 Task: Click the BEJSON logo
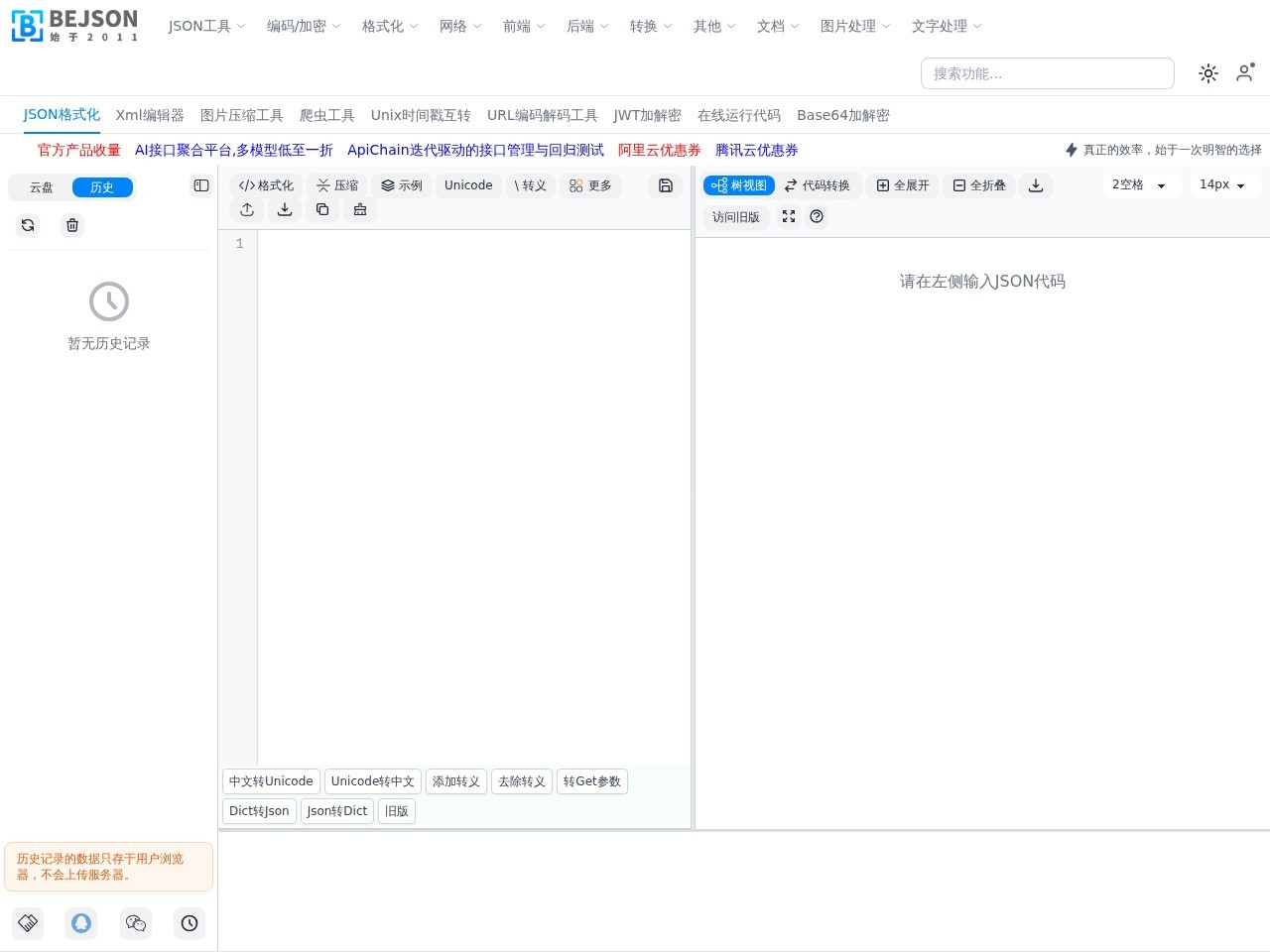[x=74, y=26]
